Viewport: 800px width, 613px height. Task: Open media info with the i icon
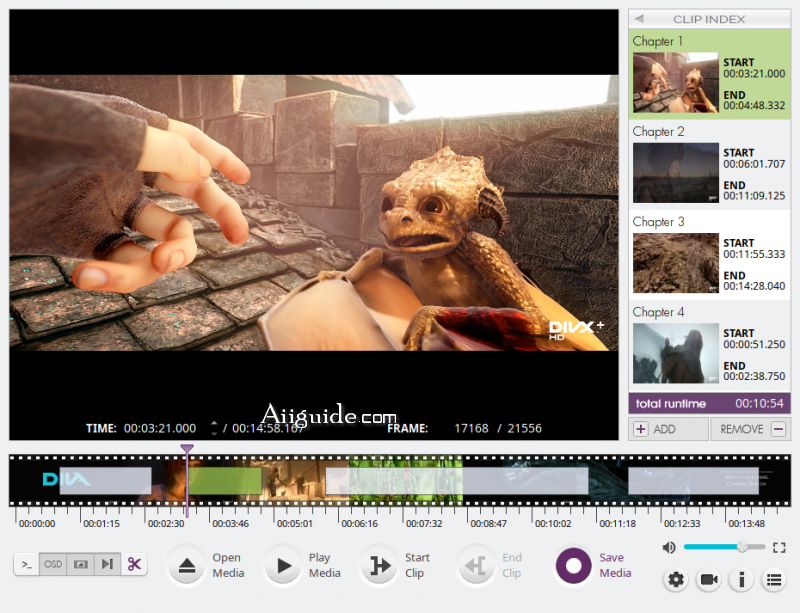click(741, 580)
